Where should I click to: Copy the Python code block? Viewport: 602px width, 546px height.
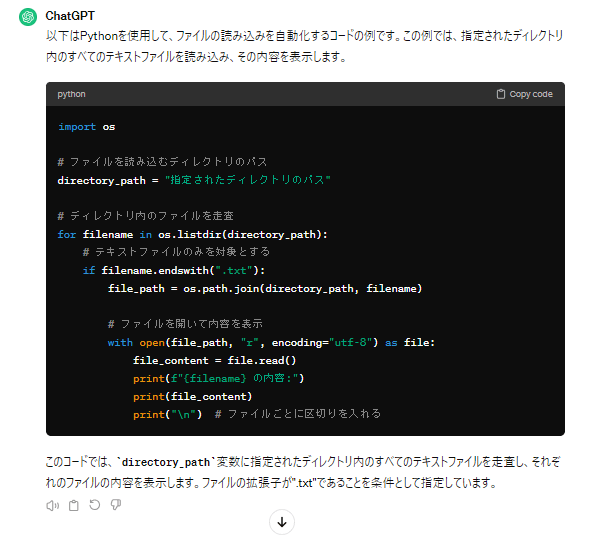[524, 94]
